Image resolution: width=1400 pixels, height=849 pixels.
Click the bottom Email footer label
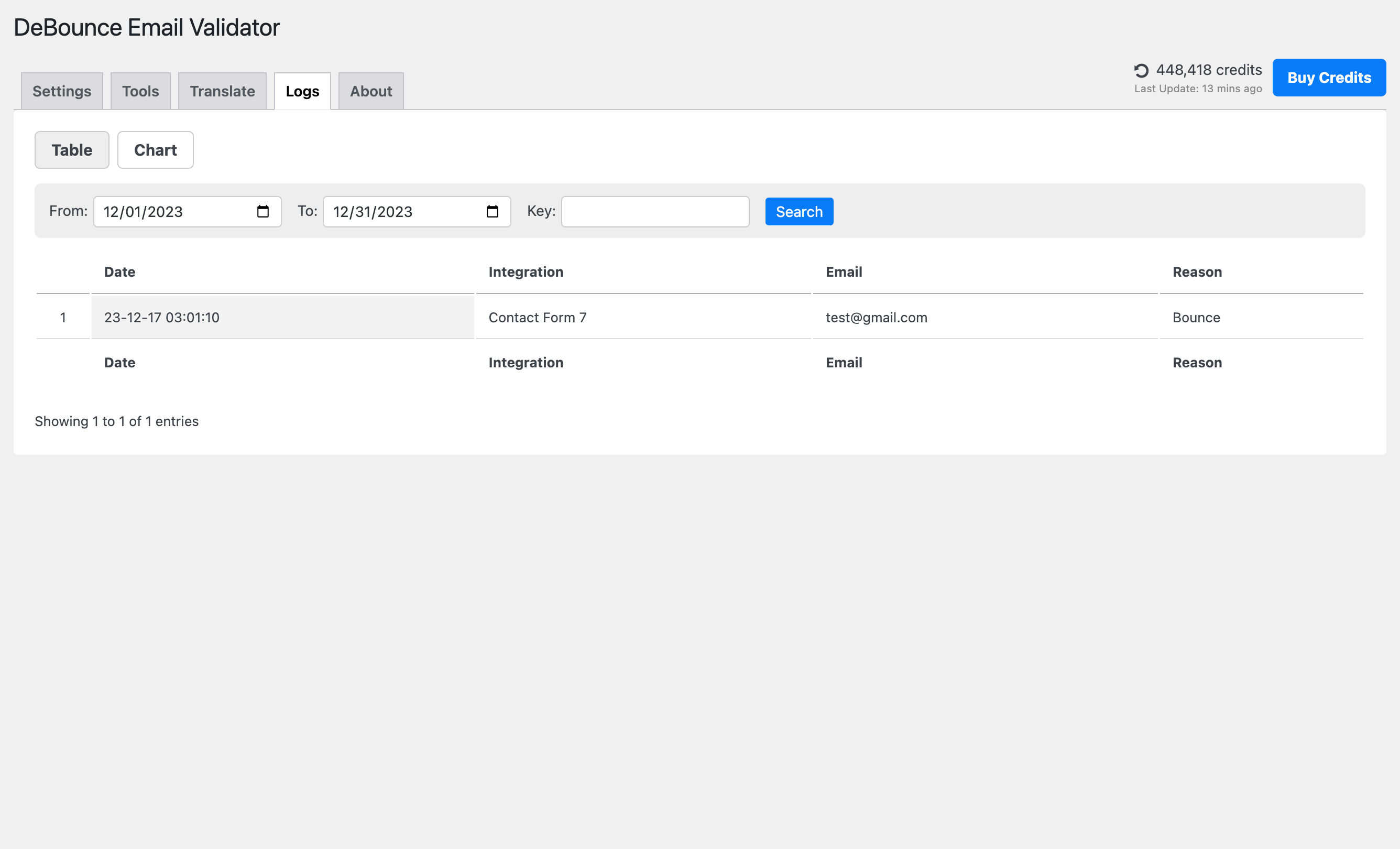[844, 363]
